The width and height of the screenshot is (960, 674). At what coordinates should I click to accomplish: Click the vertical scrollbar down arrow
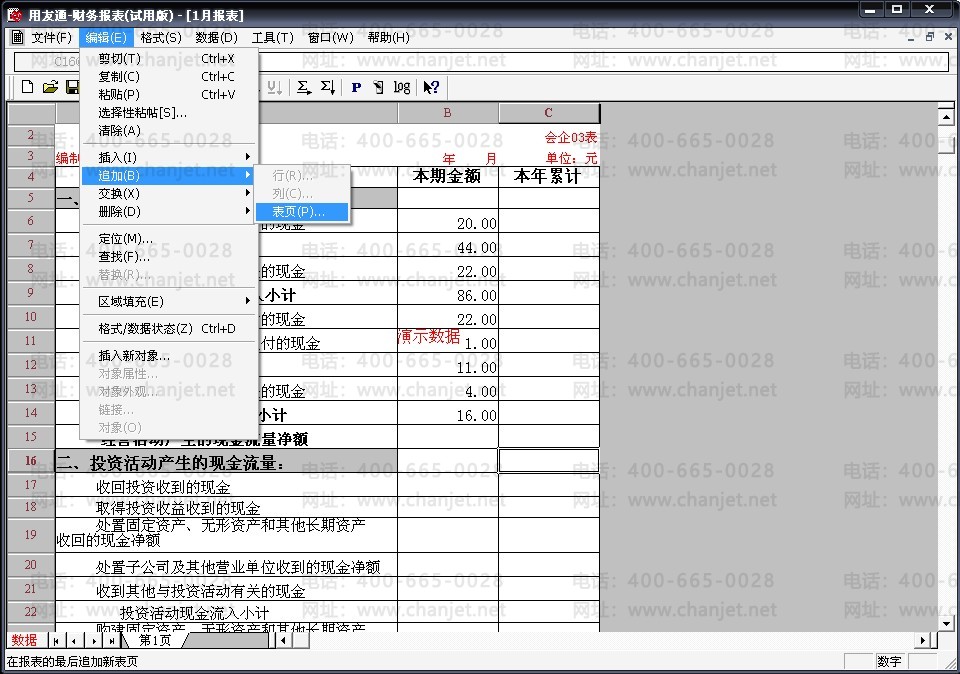tap(946, 624)
